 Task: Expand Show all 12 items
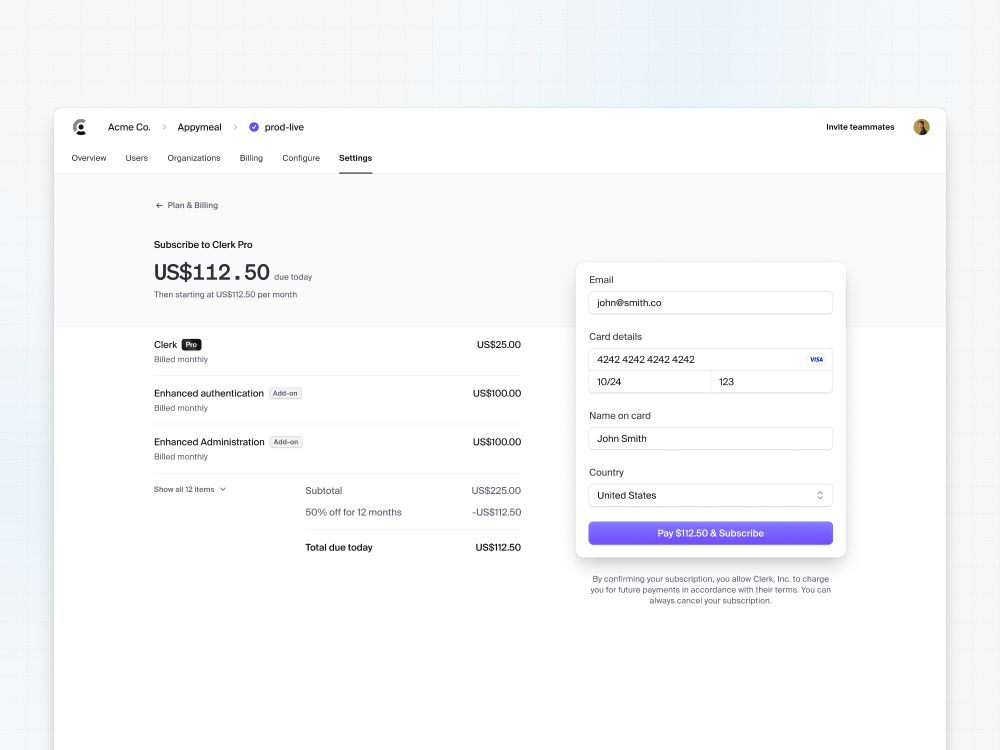189,489
